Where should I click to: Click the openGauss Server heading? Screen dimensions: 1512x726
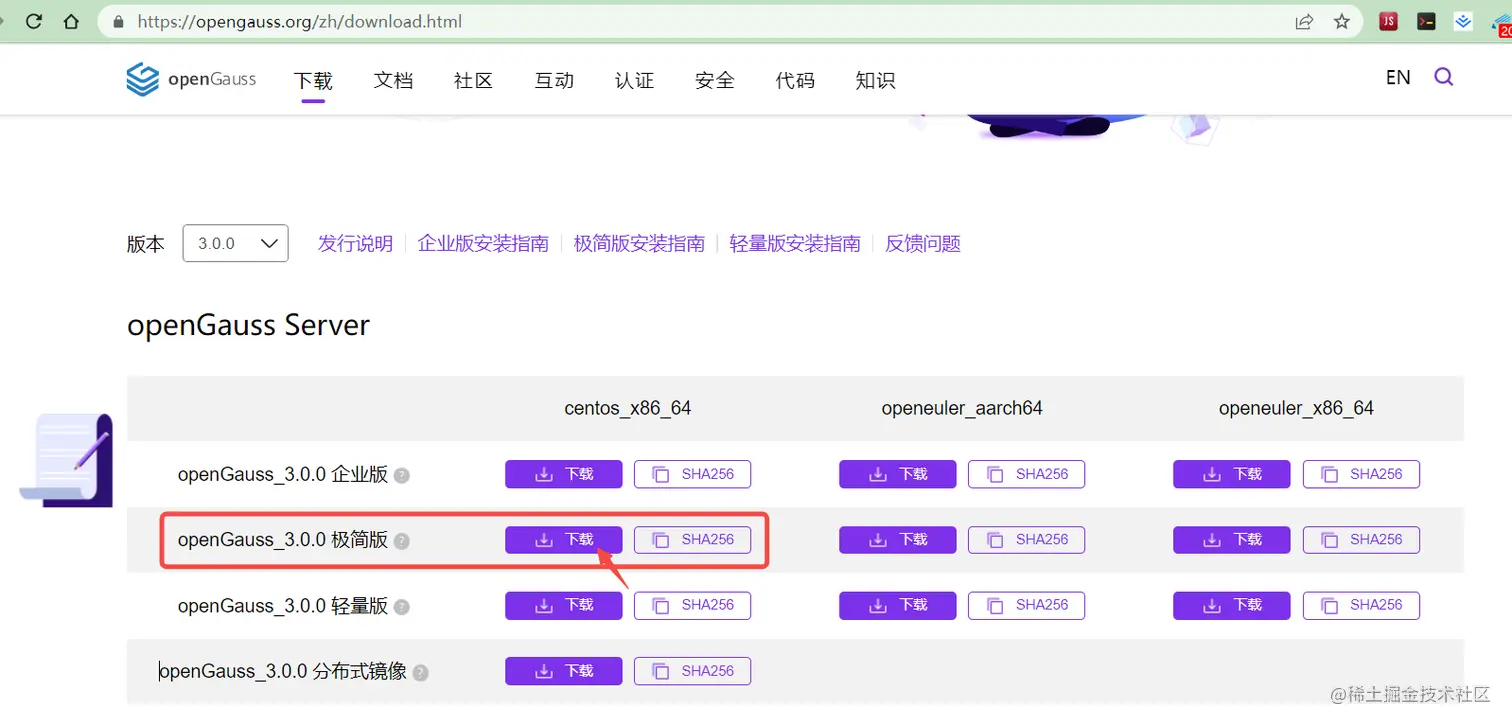pyautogui.click(x=248, y=325)
